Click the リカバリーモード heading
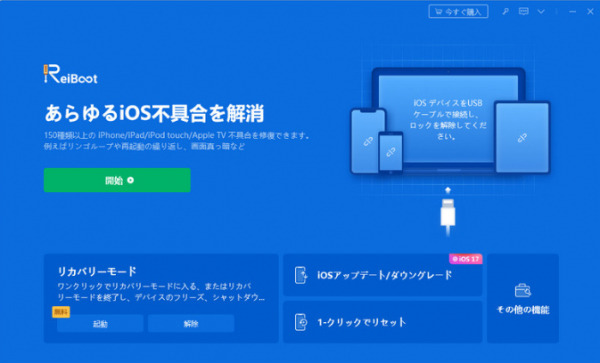Image resolution: width=600 pixels, height=363 pixels. (97, 271)
